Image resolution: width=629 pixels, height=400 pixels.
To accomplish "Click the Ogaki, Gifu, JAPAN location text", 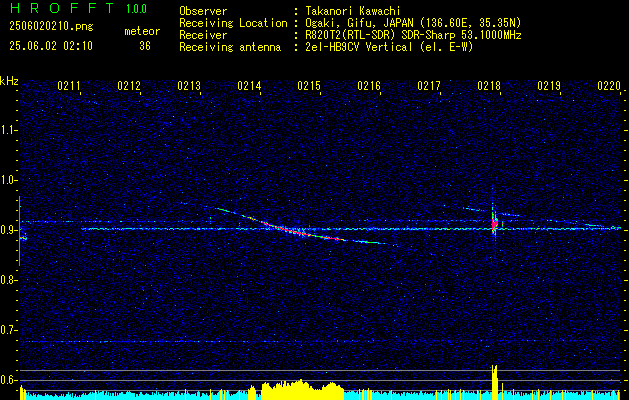I will pos(413,23).
